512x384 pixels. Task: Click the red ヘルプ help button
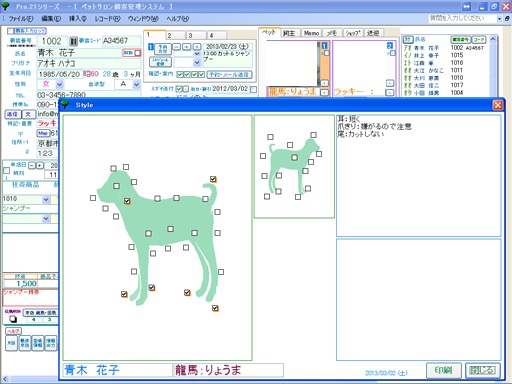[14, 331]
